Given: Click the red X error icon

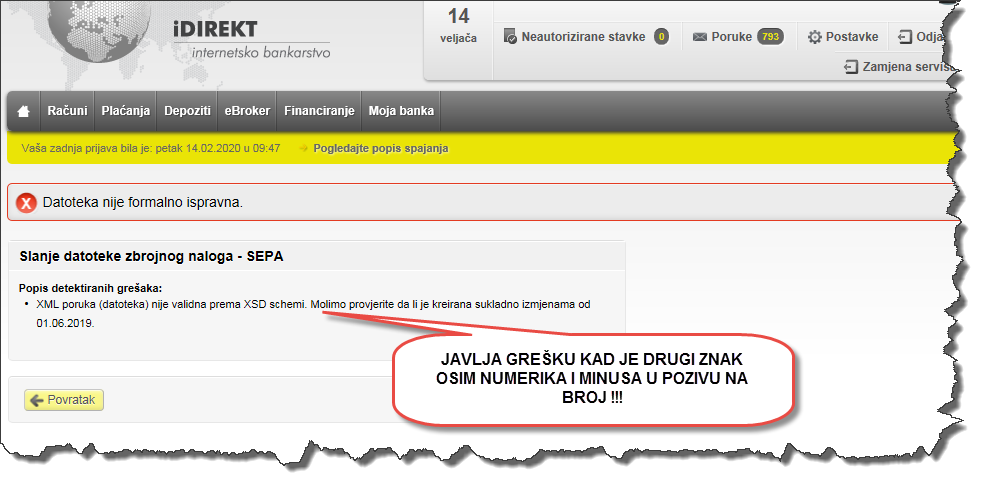Looking at the screenshot, I should tap(26, 203).
